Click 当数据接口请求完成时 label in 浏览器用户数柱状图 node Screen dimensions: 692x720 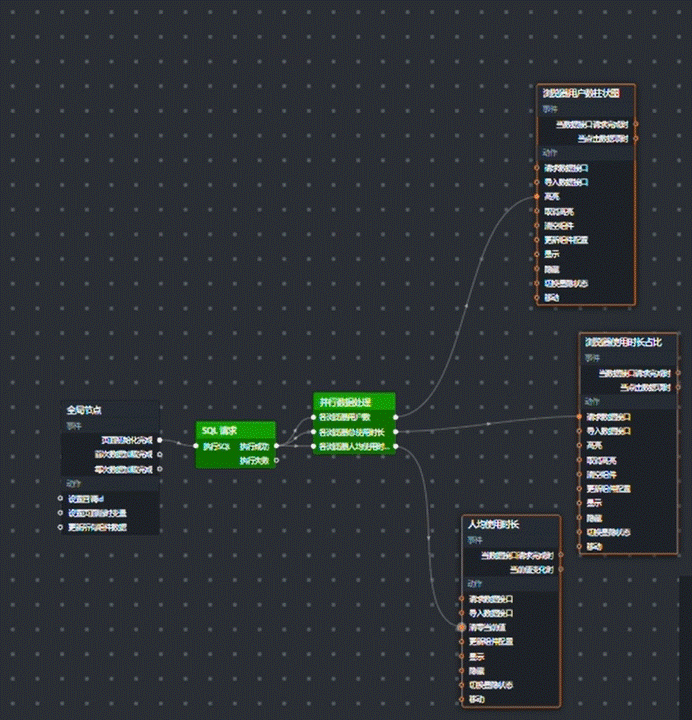(x=592, y=124)
